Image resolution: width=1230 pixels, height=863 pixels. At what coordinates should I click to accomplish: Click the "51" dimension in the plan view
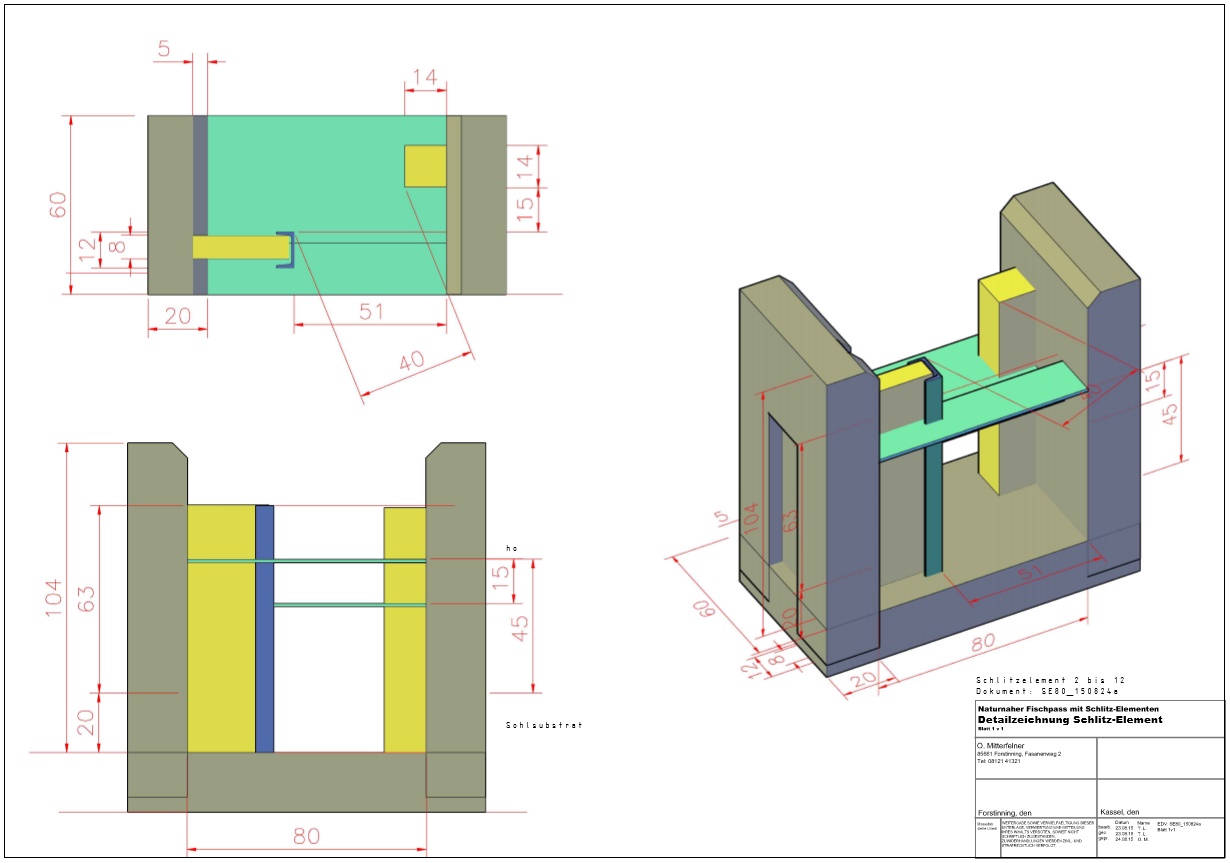click(x=370, y=311)
